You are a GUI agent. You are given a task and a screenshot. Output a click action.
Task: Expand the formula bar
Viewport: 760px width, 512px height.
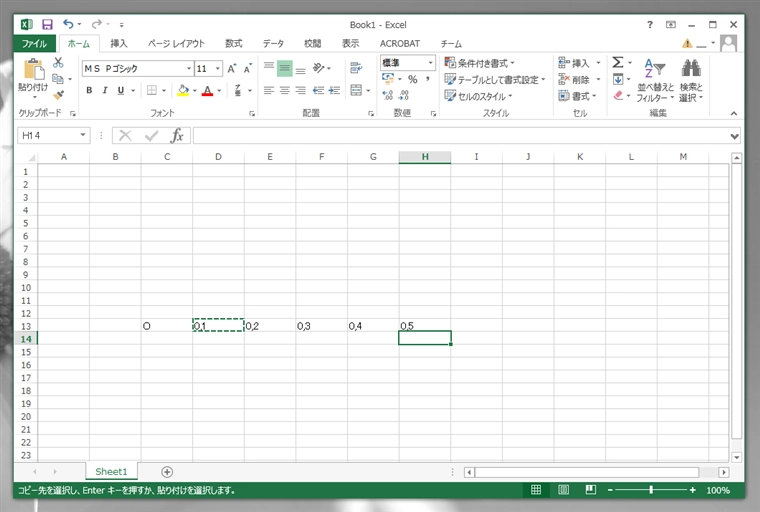[735, 136]
